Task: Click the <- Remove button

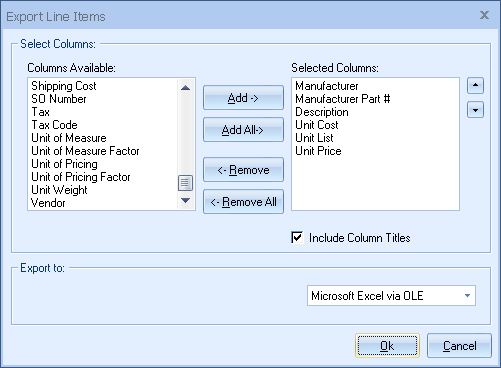Action: [243, 170]
